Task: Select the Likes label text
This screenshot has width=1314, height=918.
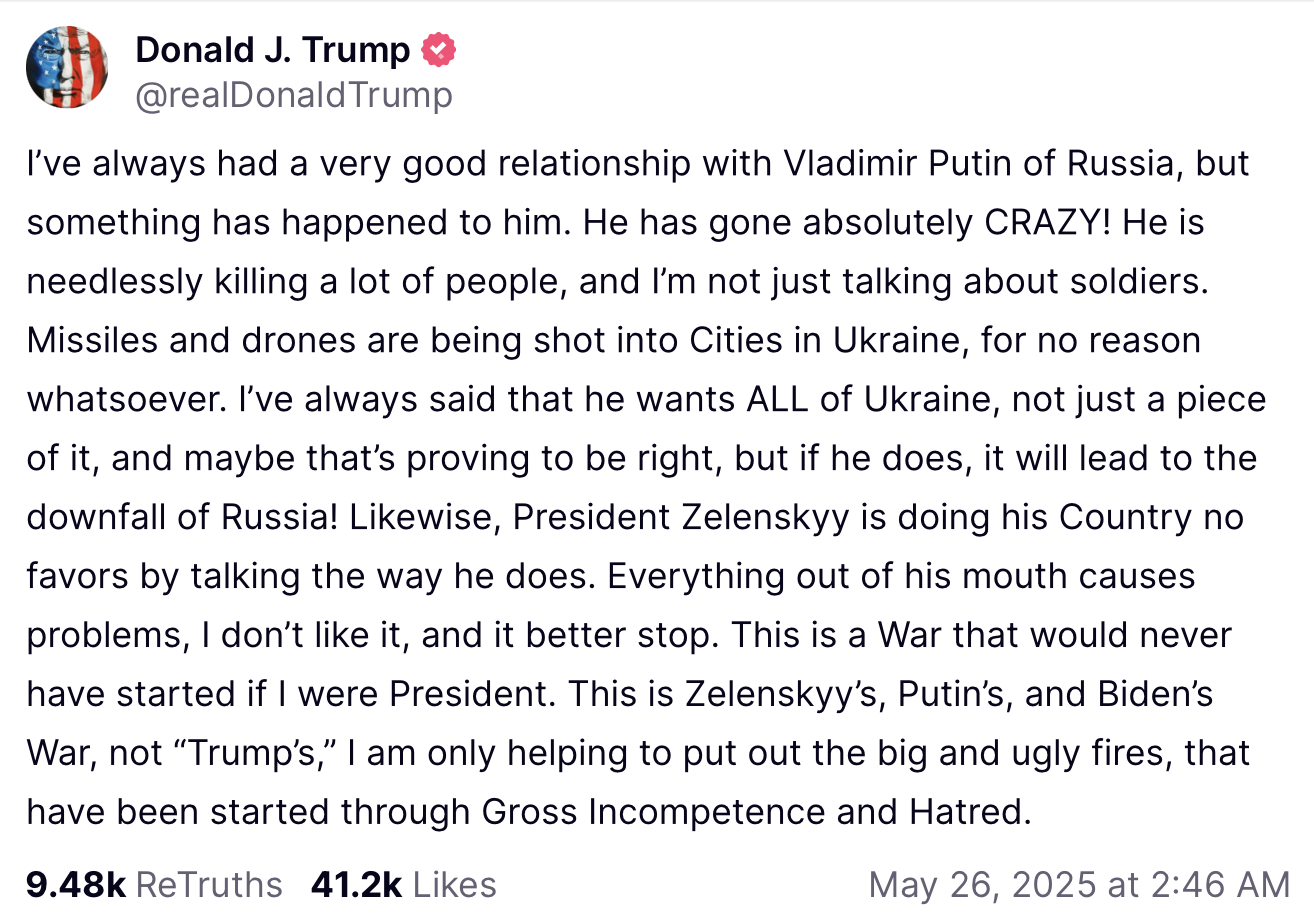Action: [x=455, y=884]
